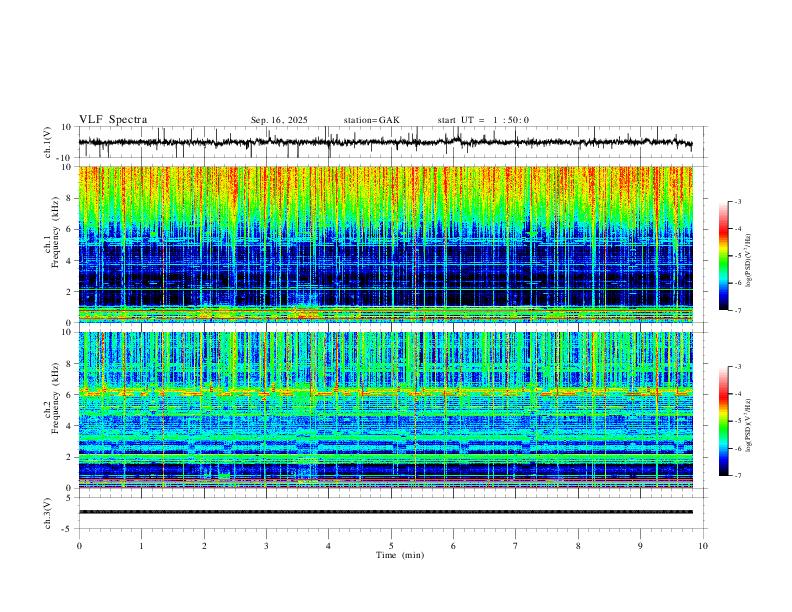The image size is (792, 612).
Task: Click the 6 kHz band in ch.2 spectrogram
Action: point(385,391)
